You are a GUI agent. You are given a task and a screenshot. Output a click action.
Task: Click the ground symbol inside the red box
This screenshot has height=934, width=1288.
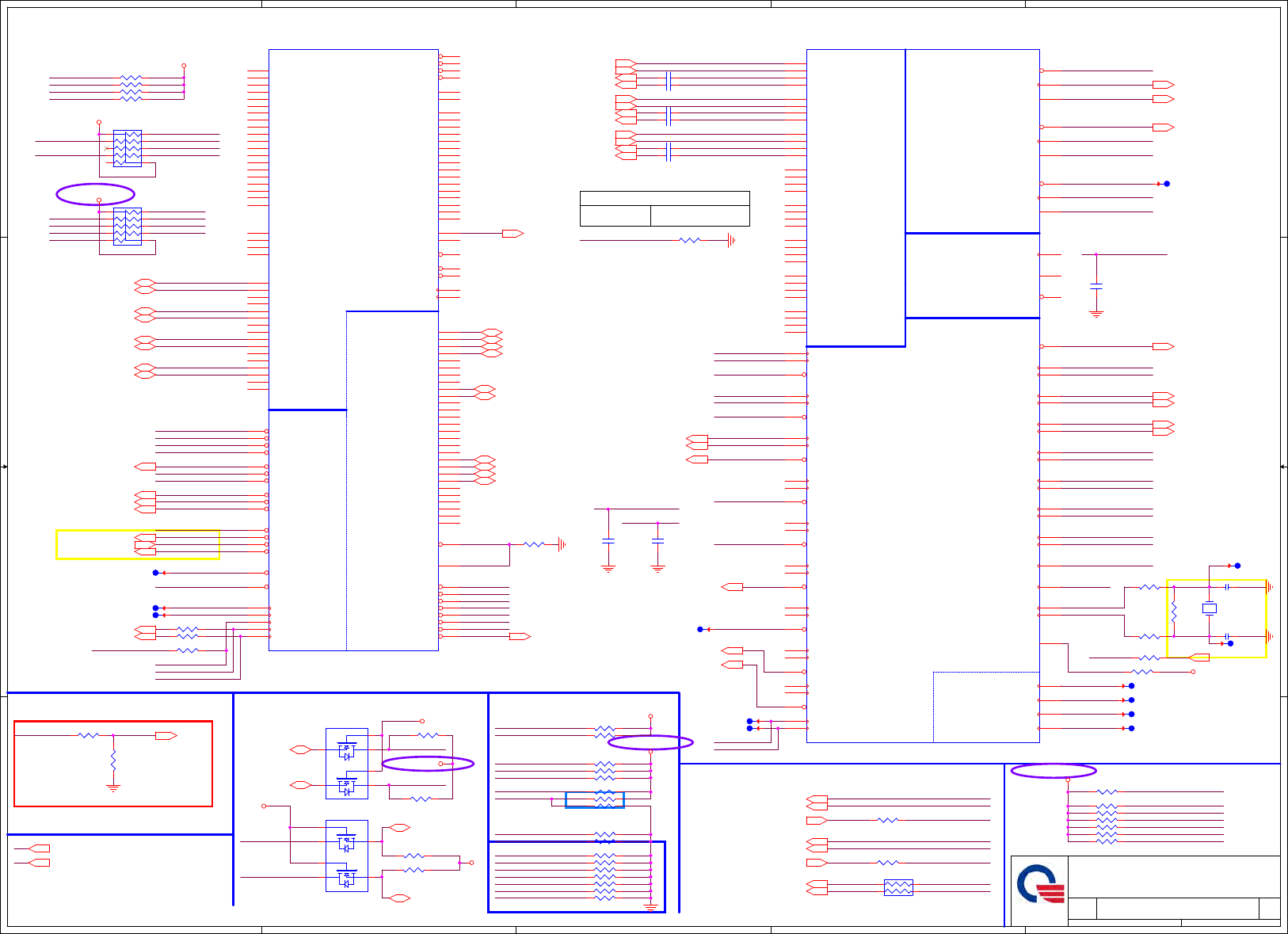[113, 788]
